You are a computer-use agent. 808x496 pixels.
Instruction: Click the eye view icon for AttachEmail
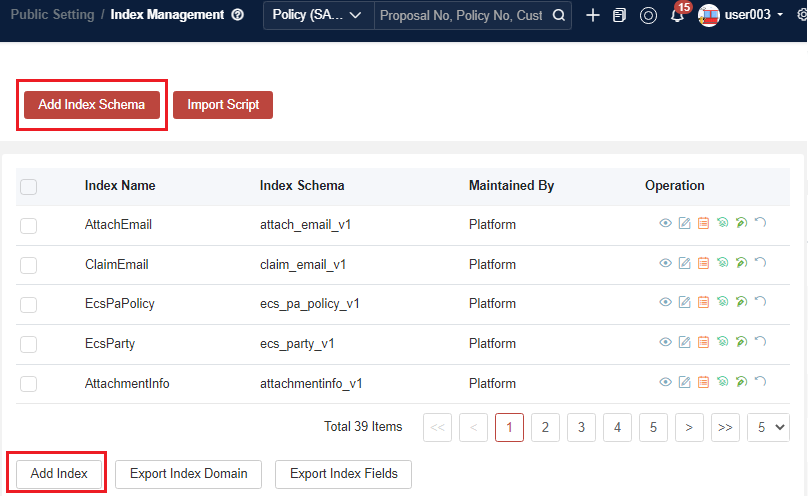[x=665, y=224]
